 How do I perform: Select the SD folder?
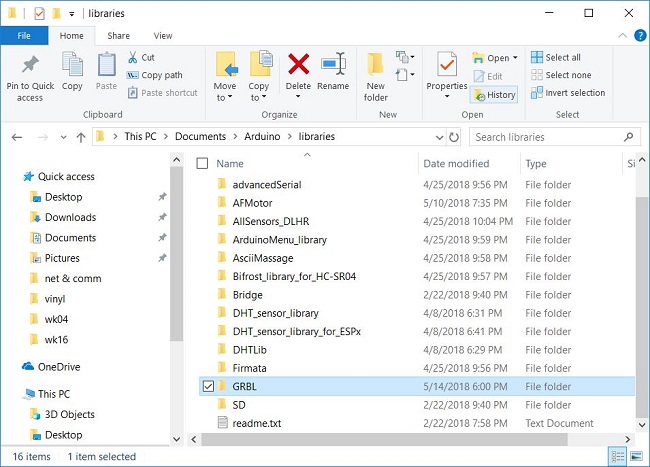pos(239,405)
